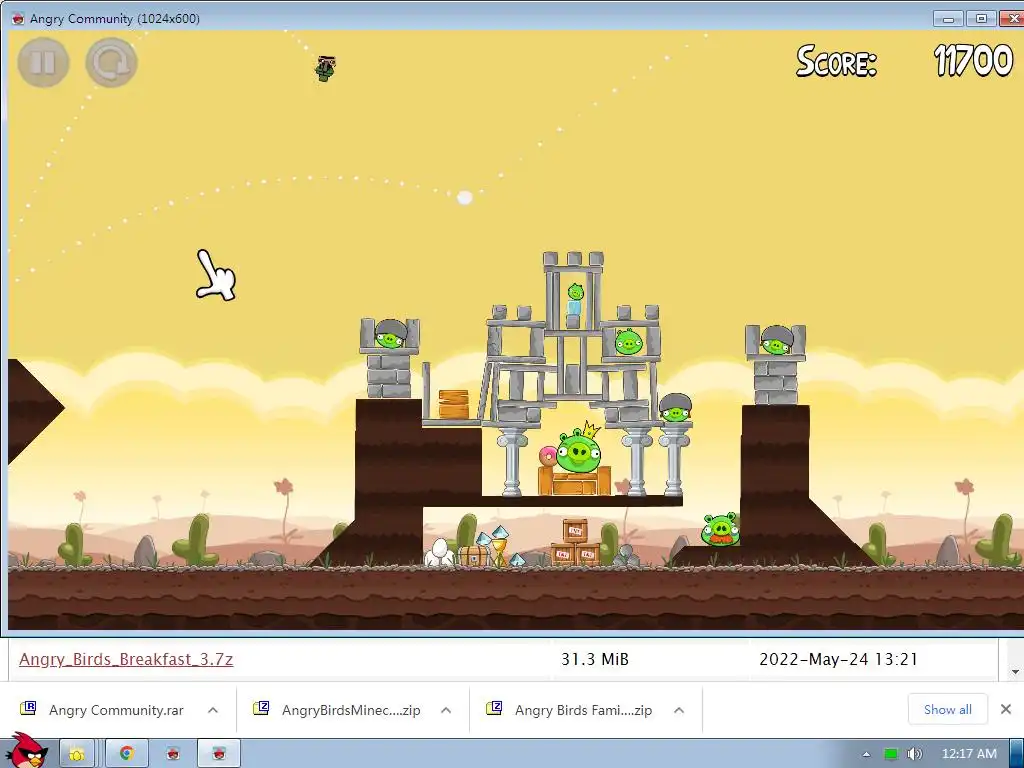This screenshot has width=1024, height=768.
Task: Click the 31.3 MiB file size text
Action: [595, 660]
